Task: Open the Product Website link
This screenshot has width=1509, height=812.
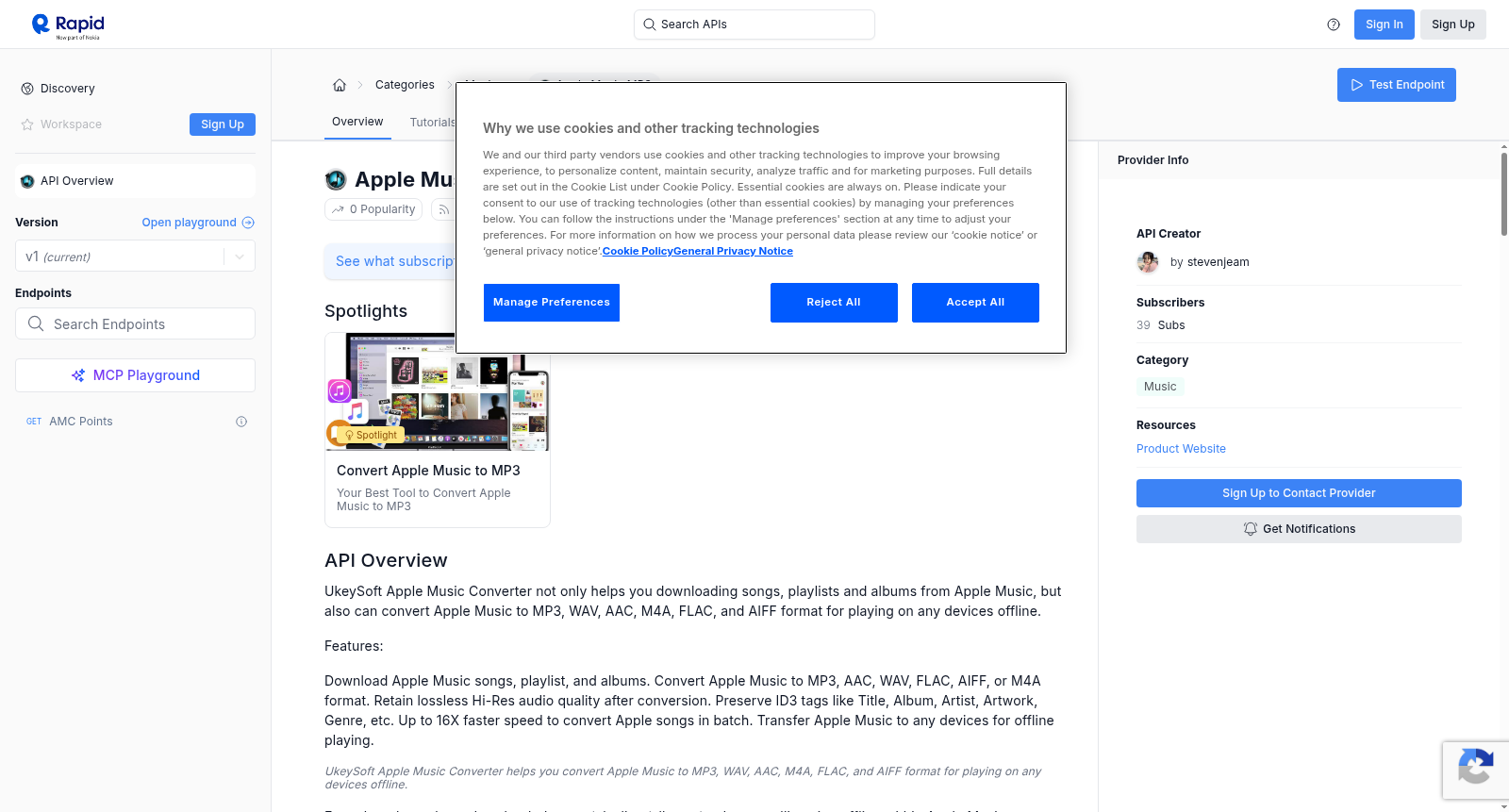Action: (1181, 449)
